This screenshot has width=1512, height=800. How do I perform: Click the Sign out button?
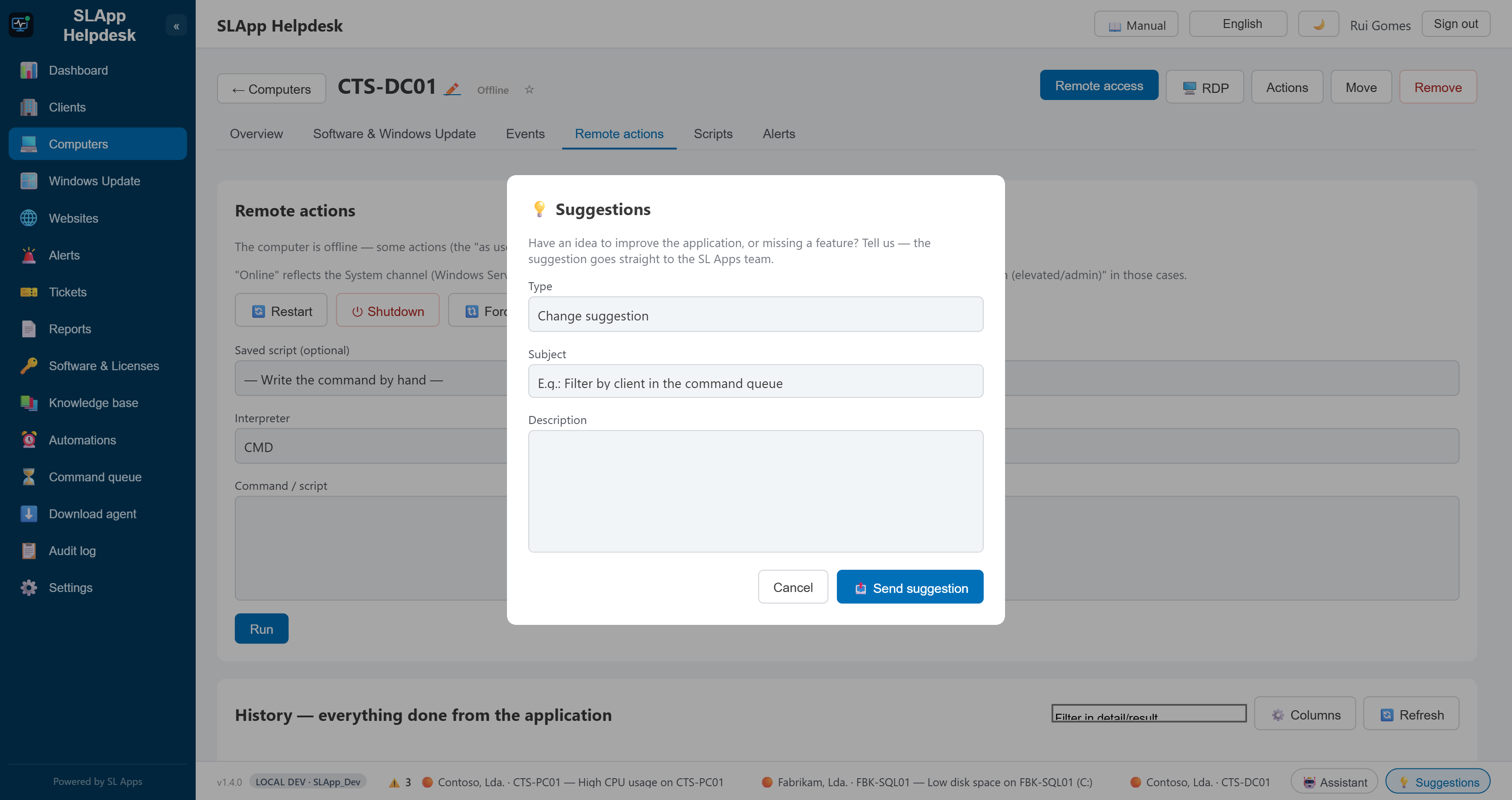1456,24
